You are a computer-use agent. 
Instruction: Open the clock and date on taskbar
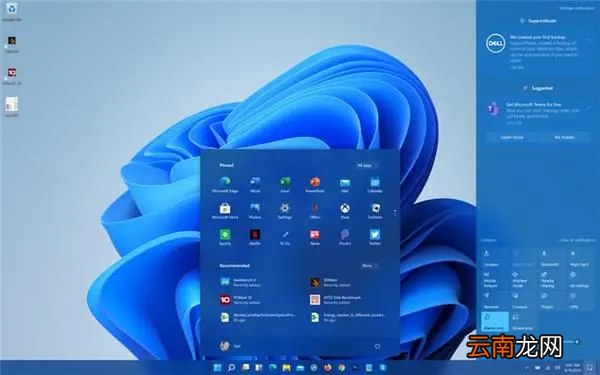point(572,368)
